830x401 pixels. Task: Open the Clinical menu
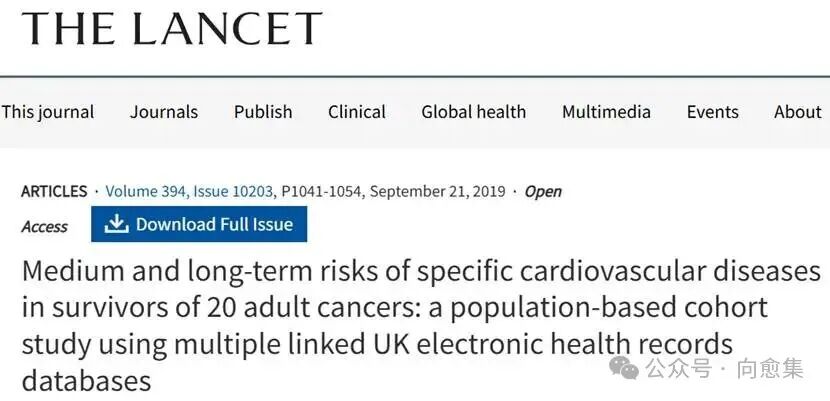[x=357, y=112]
